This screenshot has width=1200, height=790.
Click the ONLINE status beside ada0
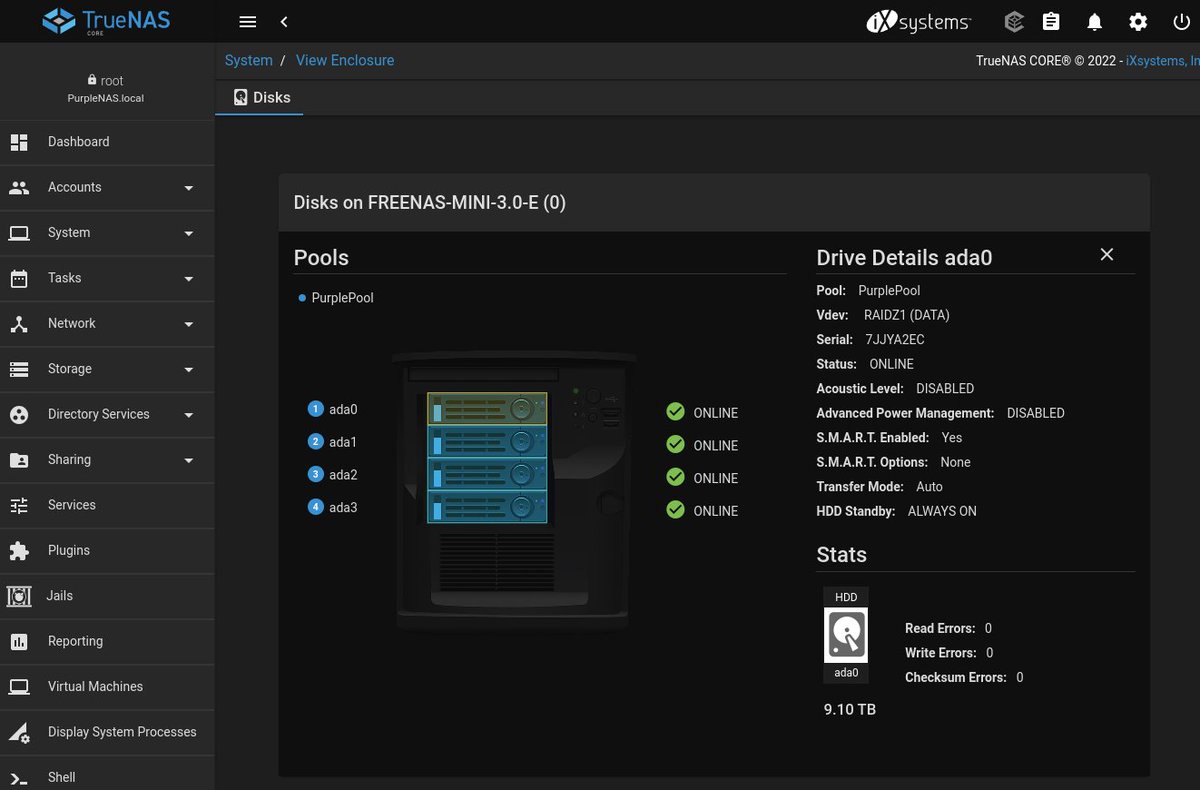(702, 413)
